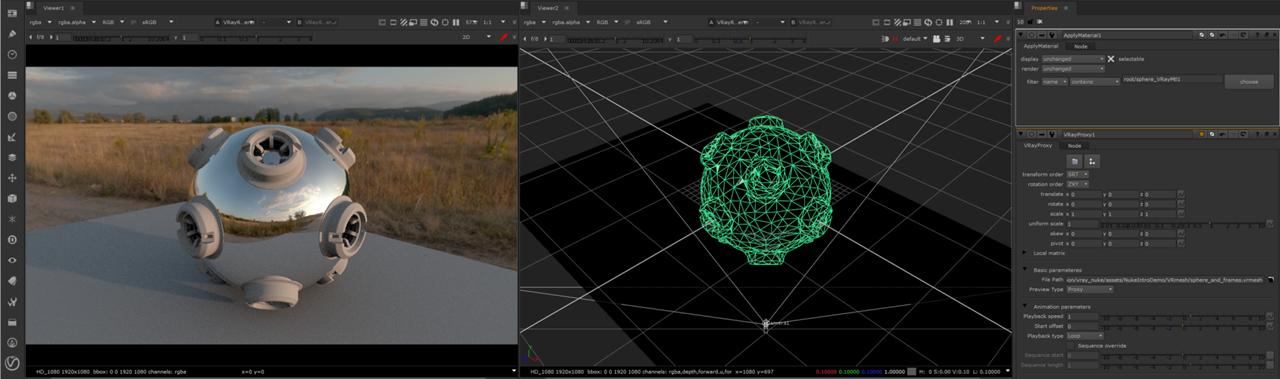1280x379 pixels.
Task: Switch to the Viewer2 tab
Action: click(x=547, y=7)
